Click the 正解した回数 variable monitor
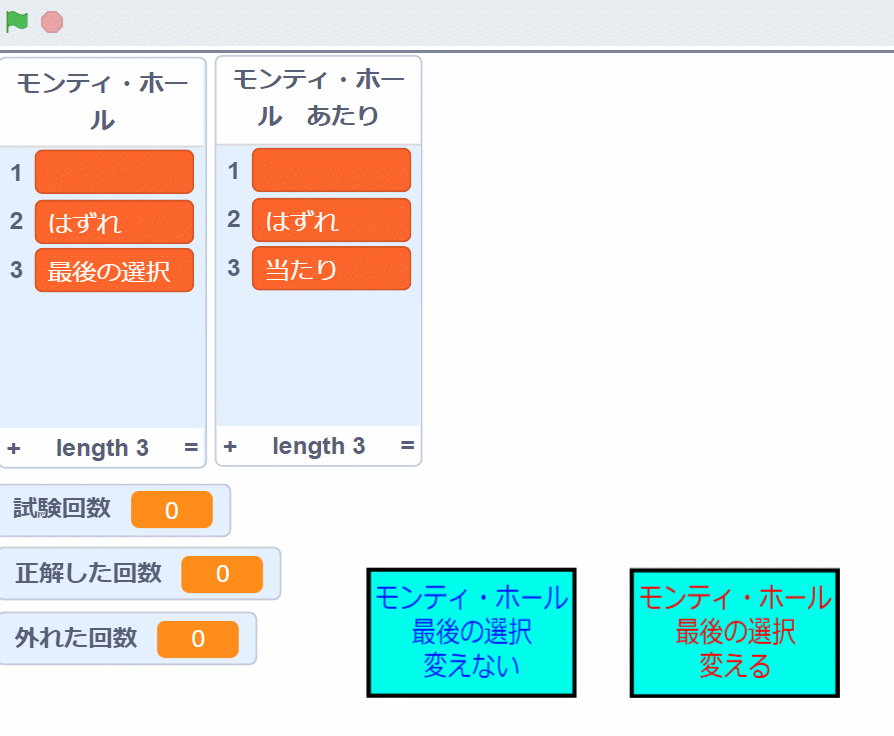Image resolution: width=894 pixels, height=736 pixels. (x=140, y=574)
